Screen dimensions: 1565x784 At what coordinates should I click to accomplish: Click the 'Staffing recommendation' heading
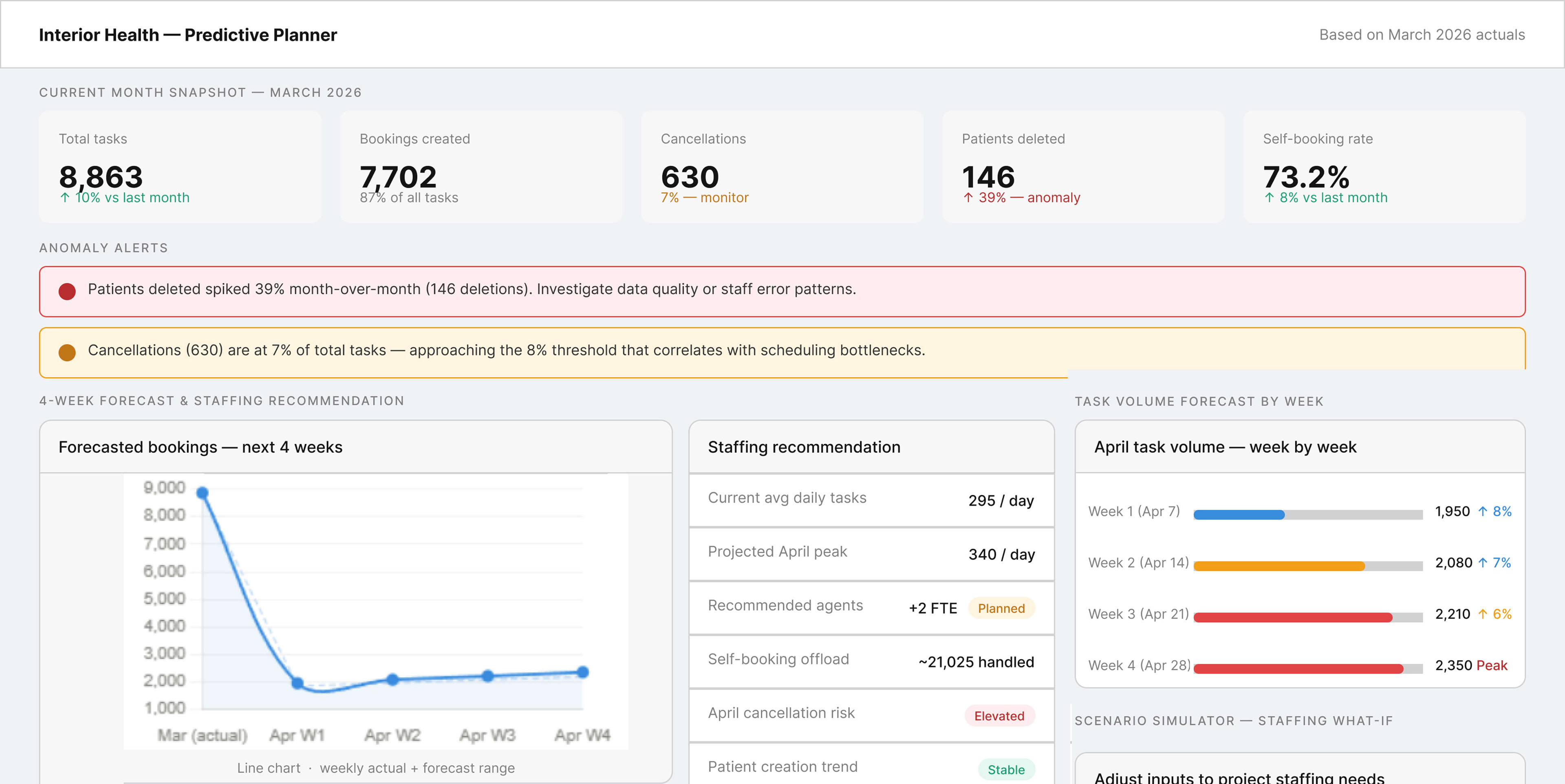805,447
